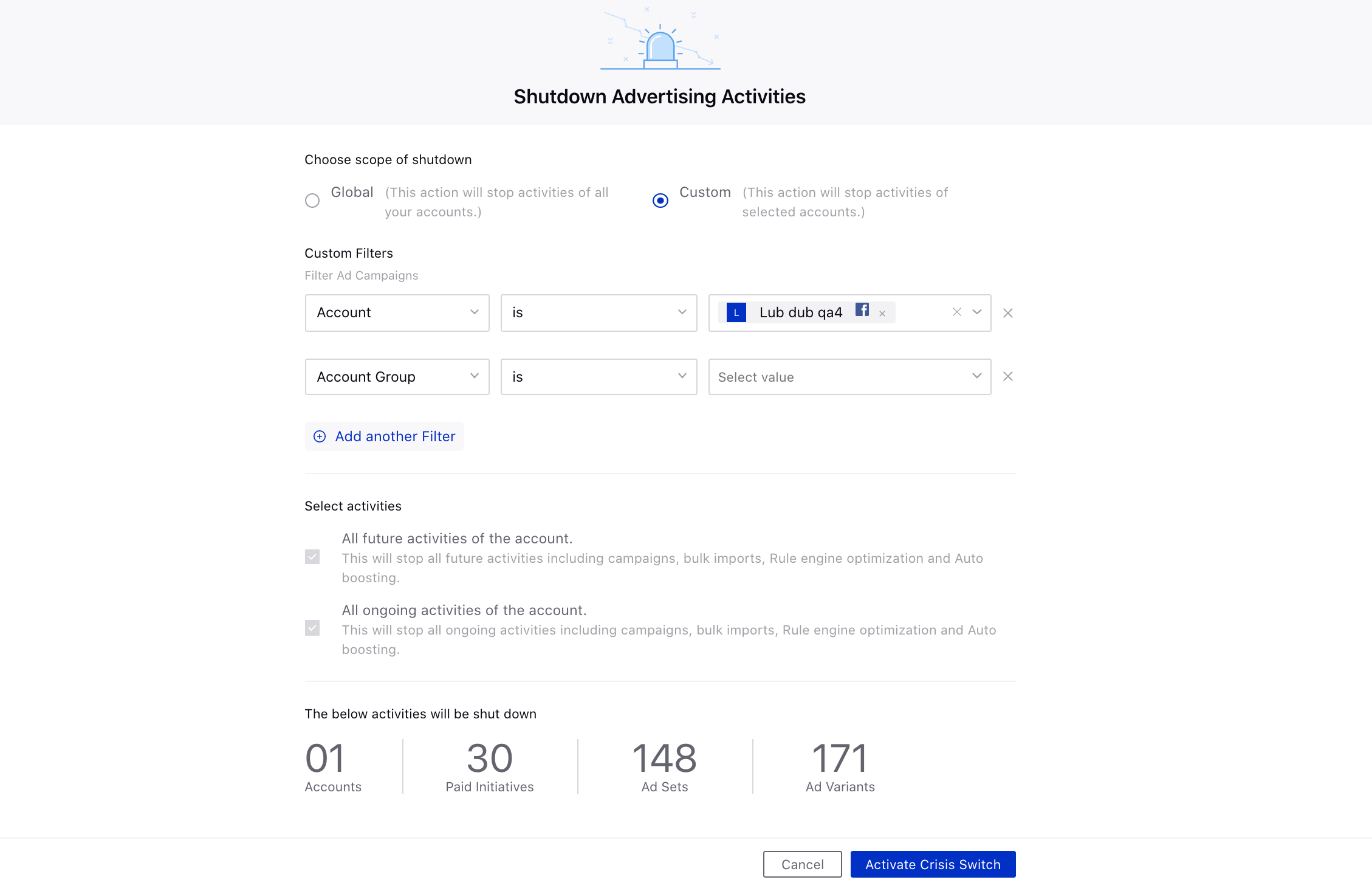Toggle the ongoing activities of the account checkbox
Screen dimensions: 1372x891
313,628
